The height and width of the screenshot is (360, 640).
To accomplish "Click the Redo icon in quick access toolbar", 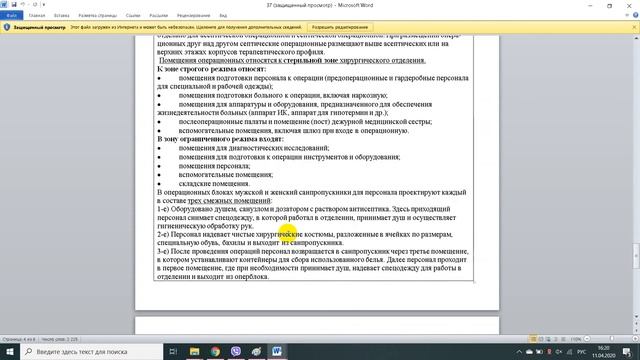I will (35, 4).
